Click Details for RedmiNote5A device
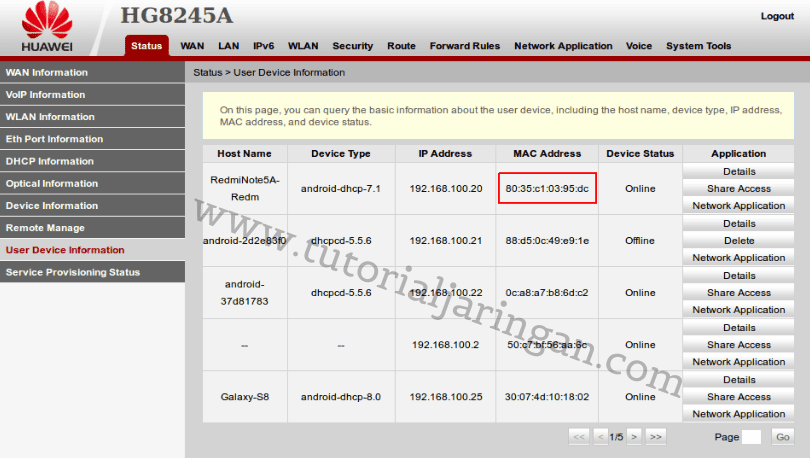 [739, 171]
